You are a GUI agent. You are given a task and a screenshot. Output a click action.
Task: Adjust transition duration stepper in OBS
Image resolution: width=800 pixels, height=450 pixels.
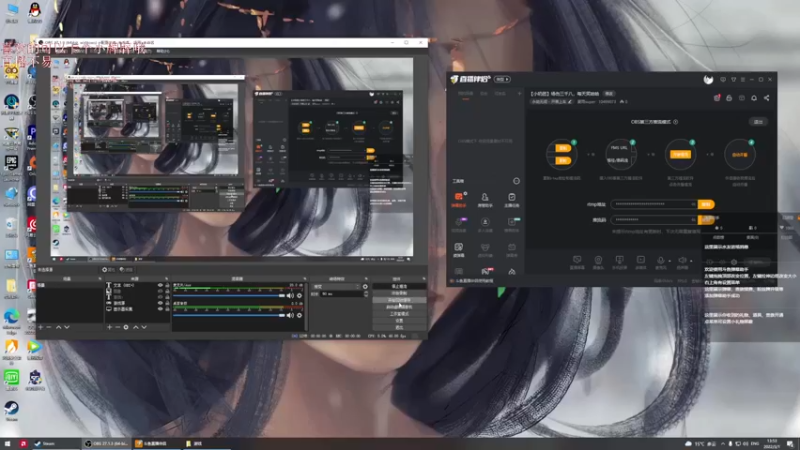click(x=365, y=294)
